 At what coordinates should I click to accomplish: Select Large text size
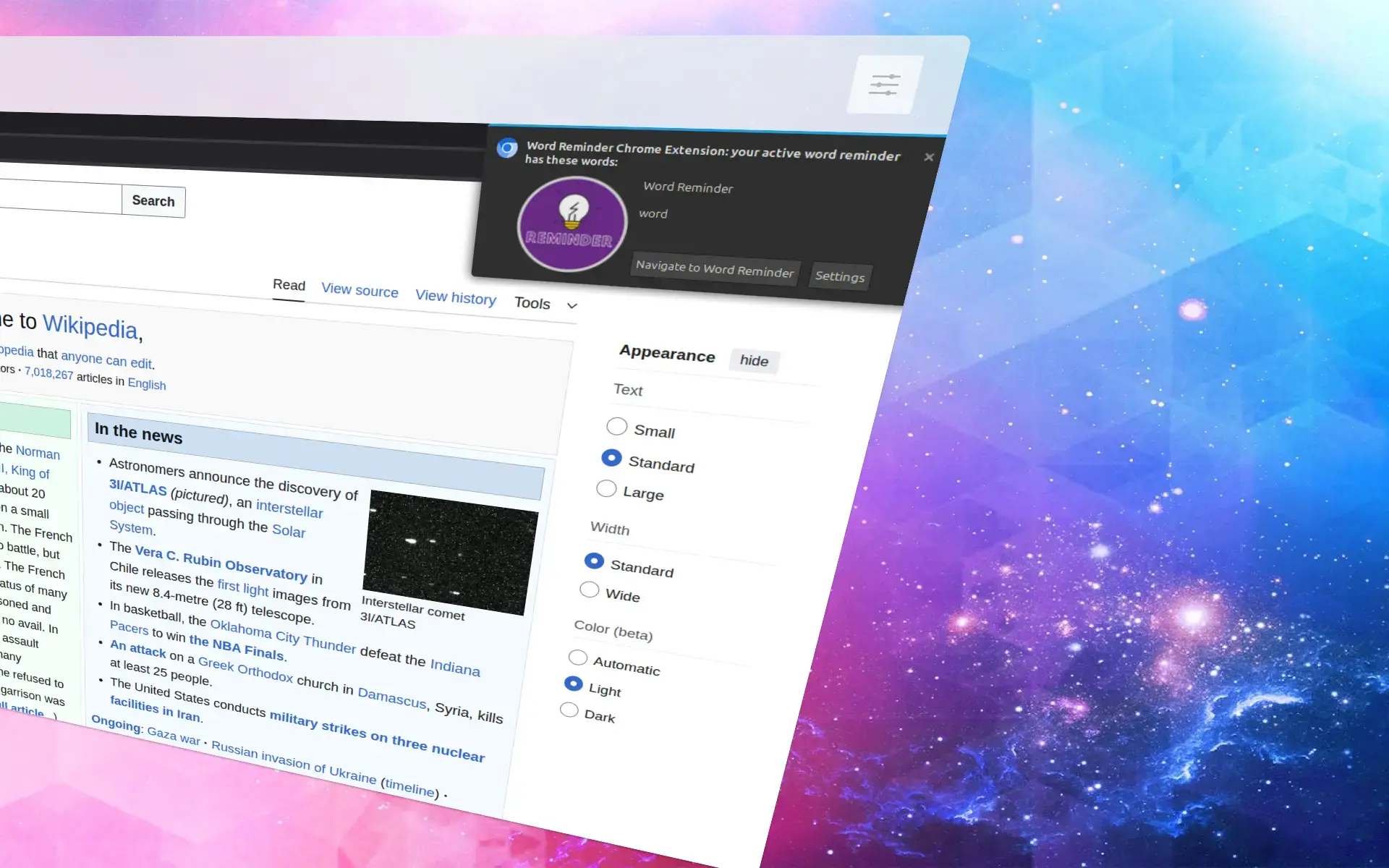coord(606,488)
